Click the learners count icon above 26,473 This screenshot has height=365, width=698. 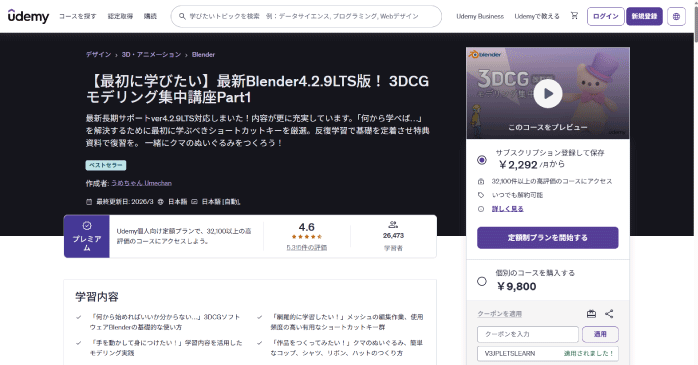[393, 224]
